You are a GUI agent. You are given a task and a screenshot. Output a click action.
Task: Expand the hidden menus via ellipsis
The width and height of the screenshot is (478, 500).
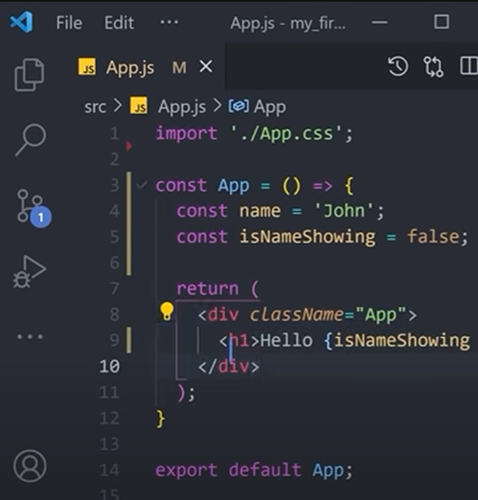click(169, 23)
